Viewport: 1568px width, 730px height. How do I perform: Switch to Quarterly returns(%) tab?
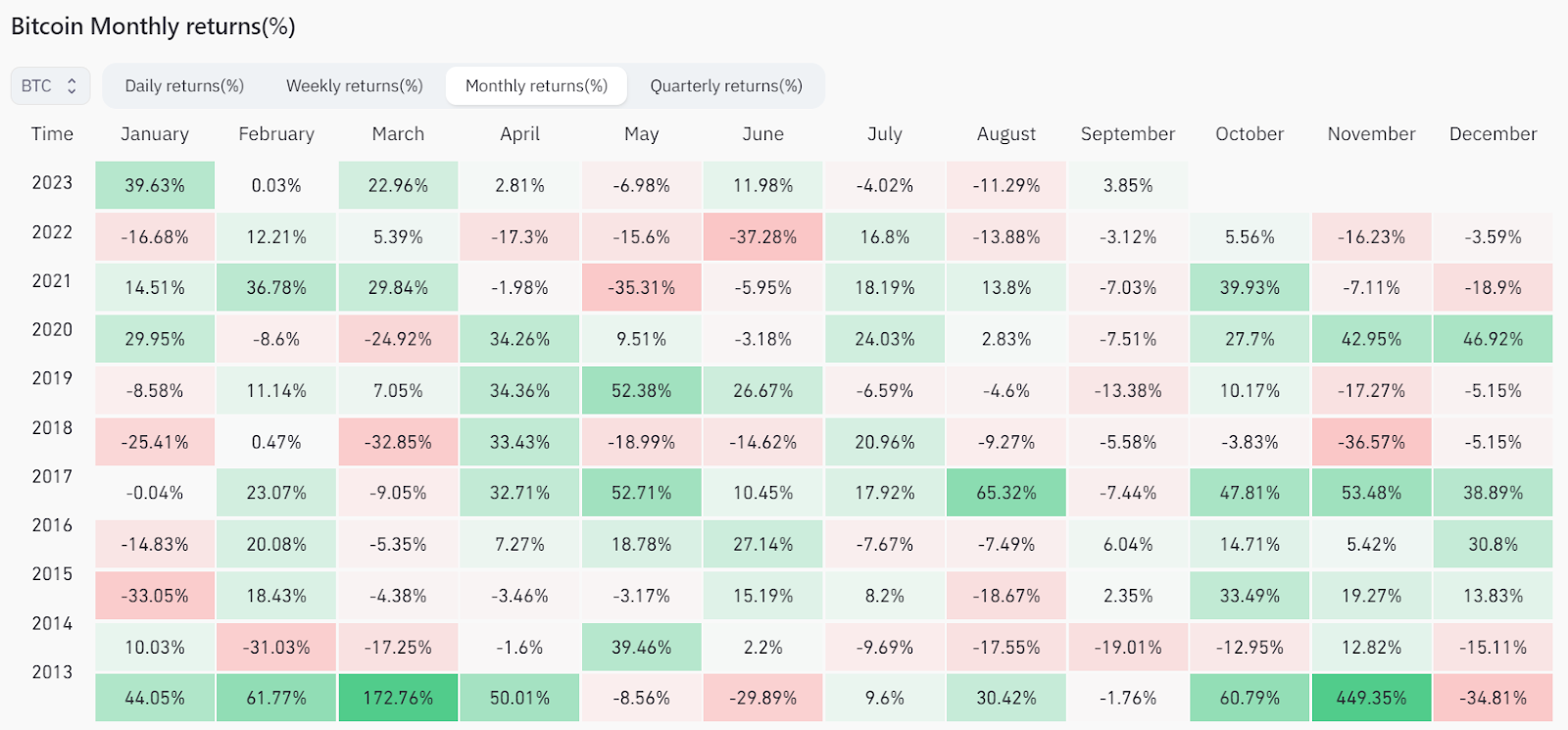[x=726, y=86]
